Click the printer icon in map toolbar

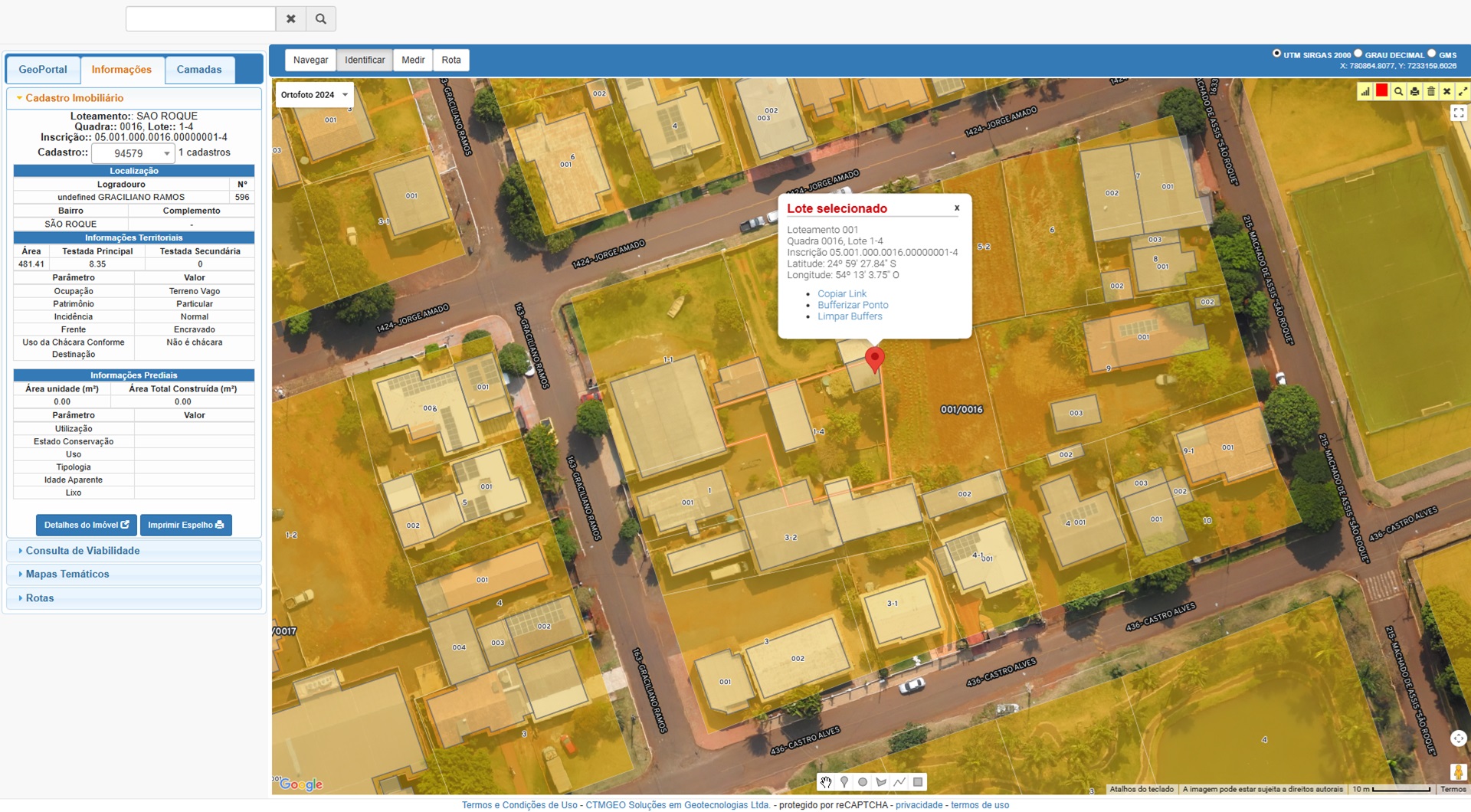tap(1414, 92)
